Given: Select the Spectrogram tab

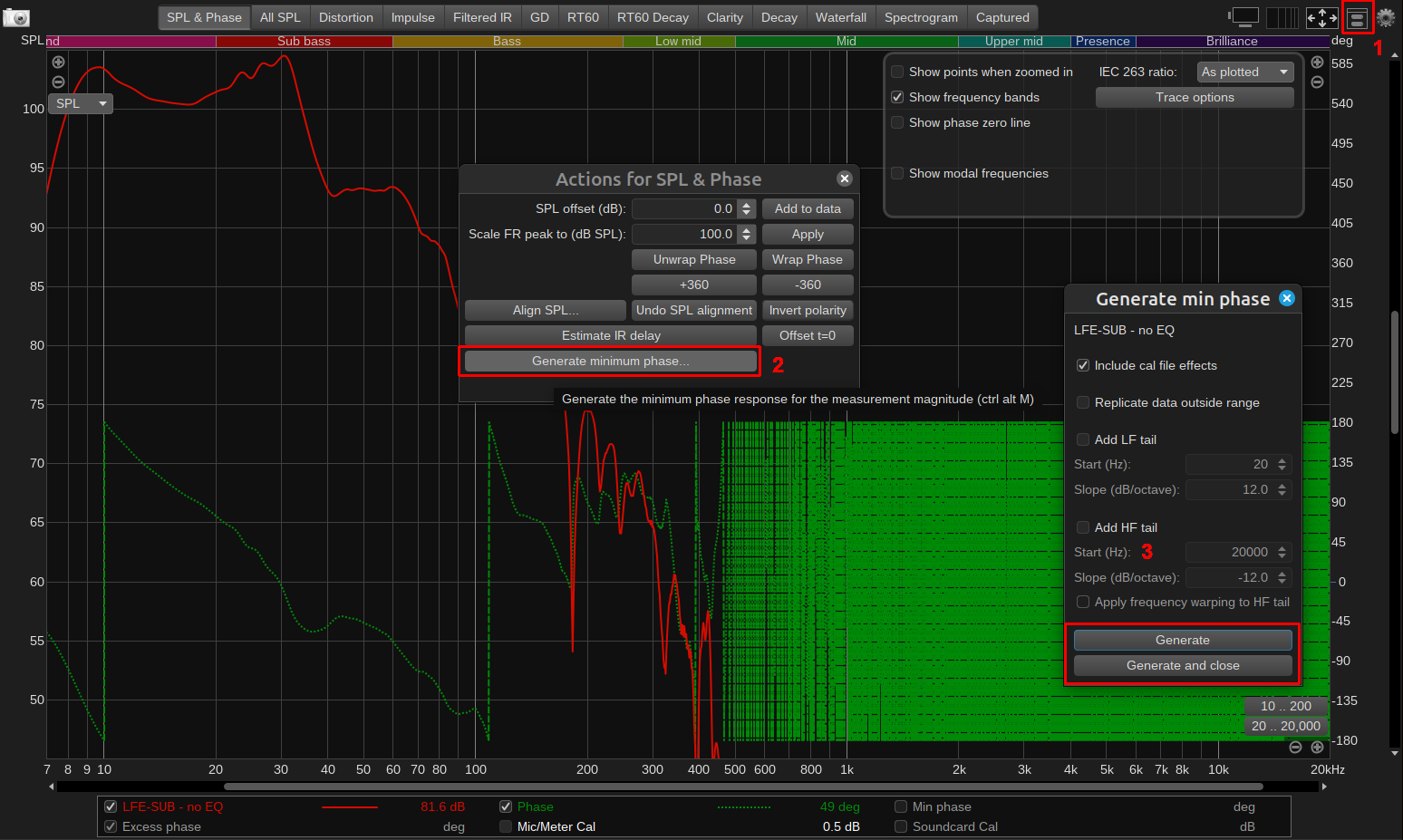Looking at the screenshot, I should pos(921,17).
